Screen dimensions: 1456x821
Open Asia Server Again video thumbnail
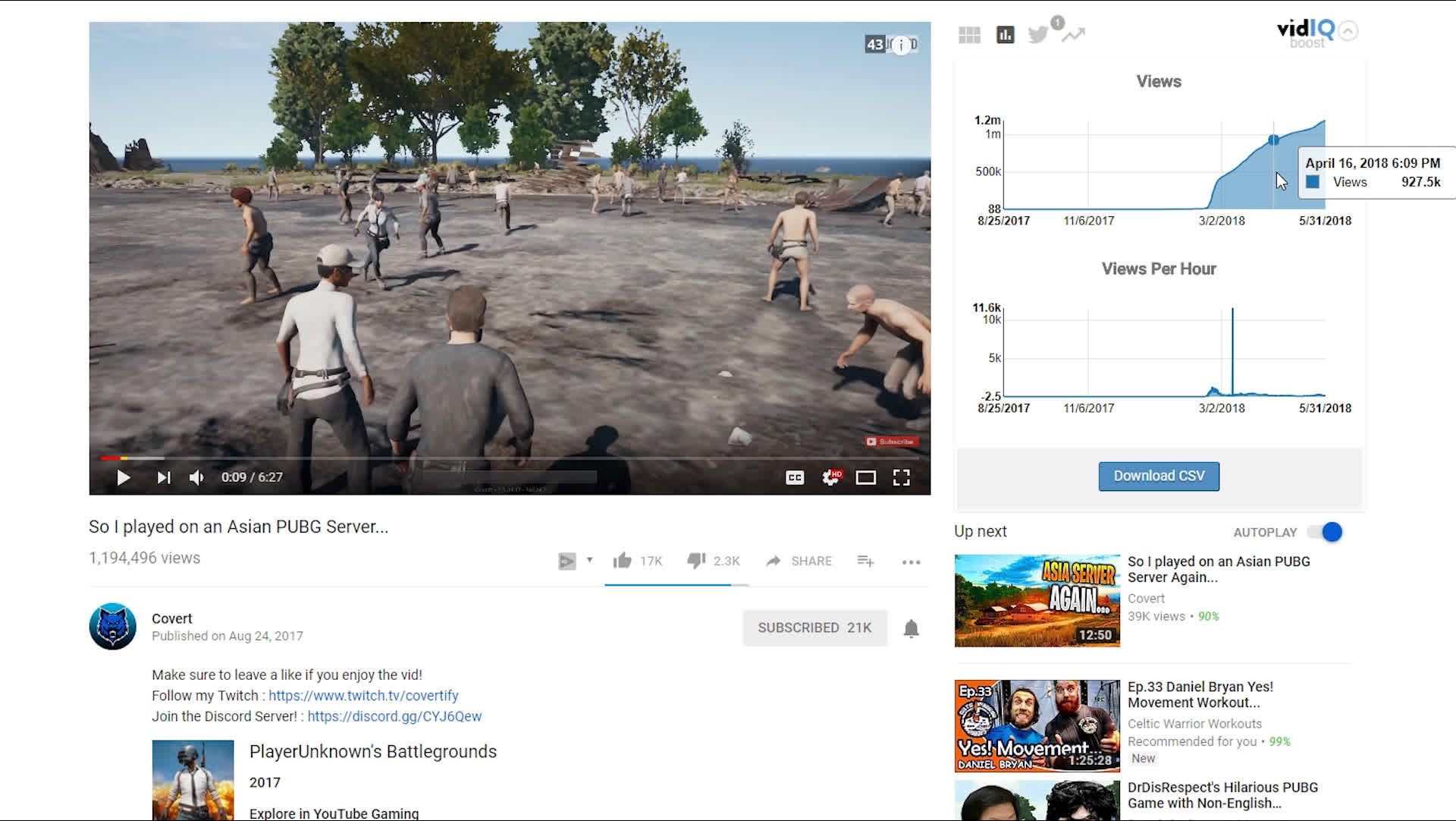click(x=1037, y=600)
